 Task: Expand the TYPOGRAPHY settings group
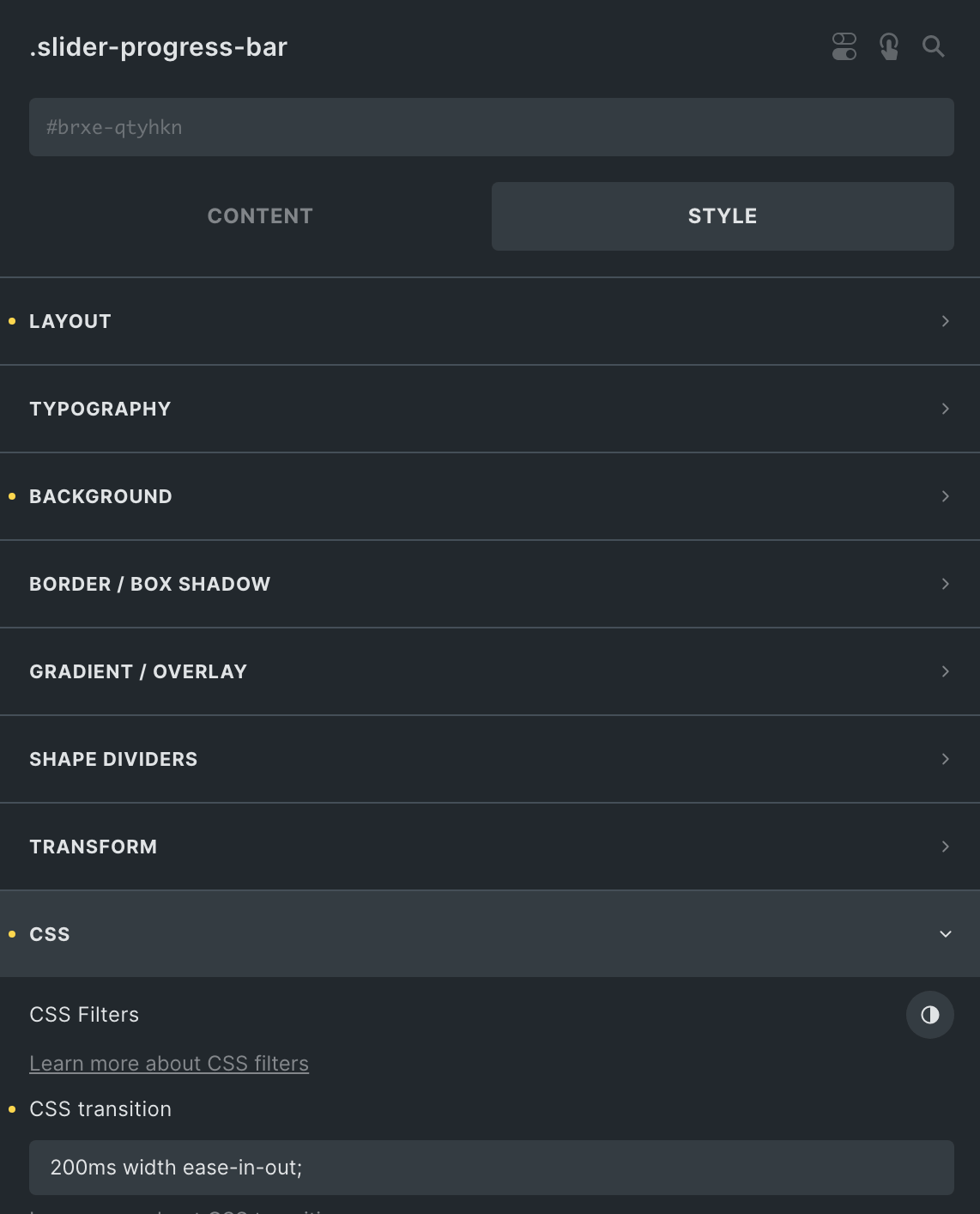(100, 409)
